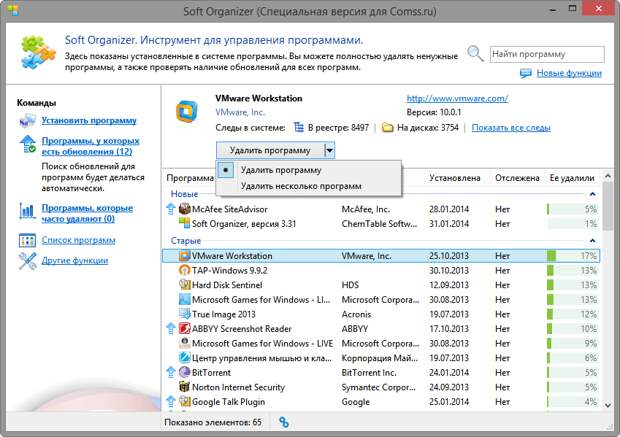620x437 pixels.
Task: Click the Показано элементов: 65 status text
Action: pos(213,422)
